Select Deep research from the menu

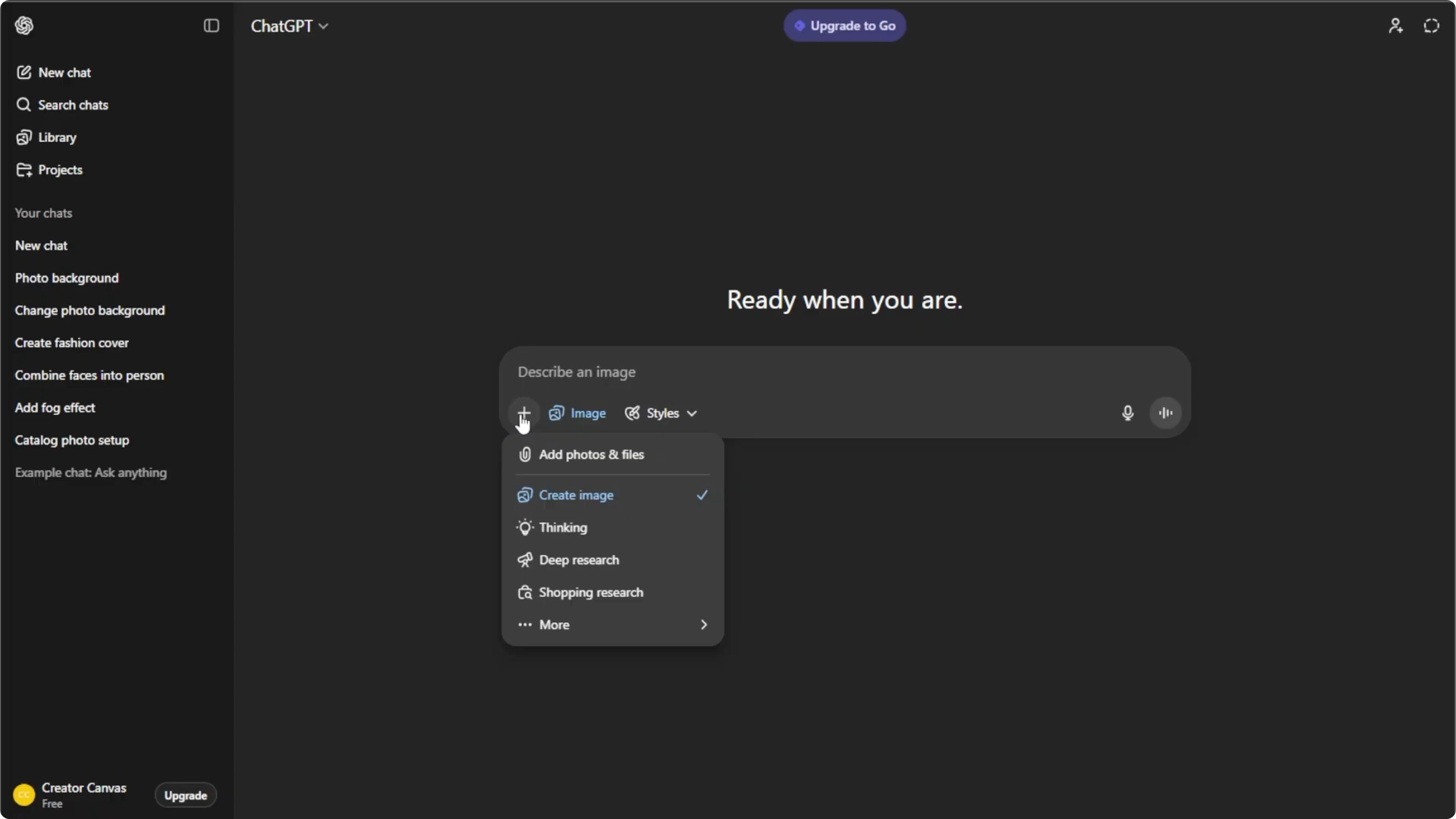613,560
